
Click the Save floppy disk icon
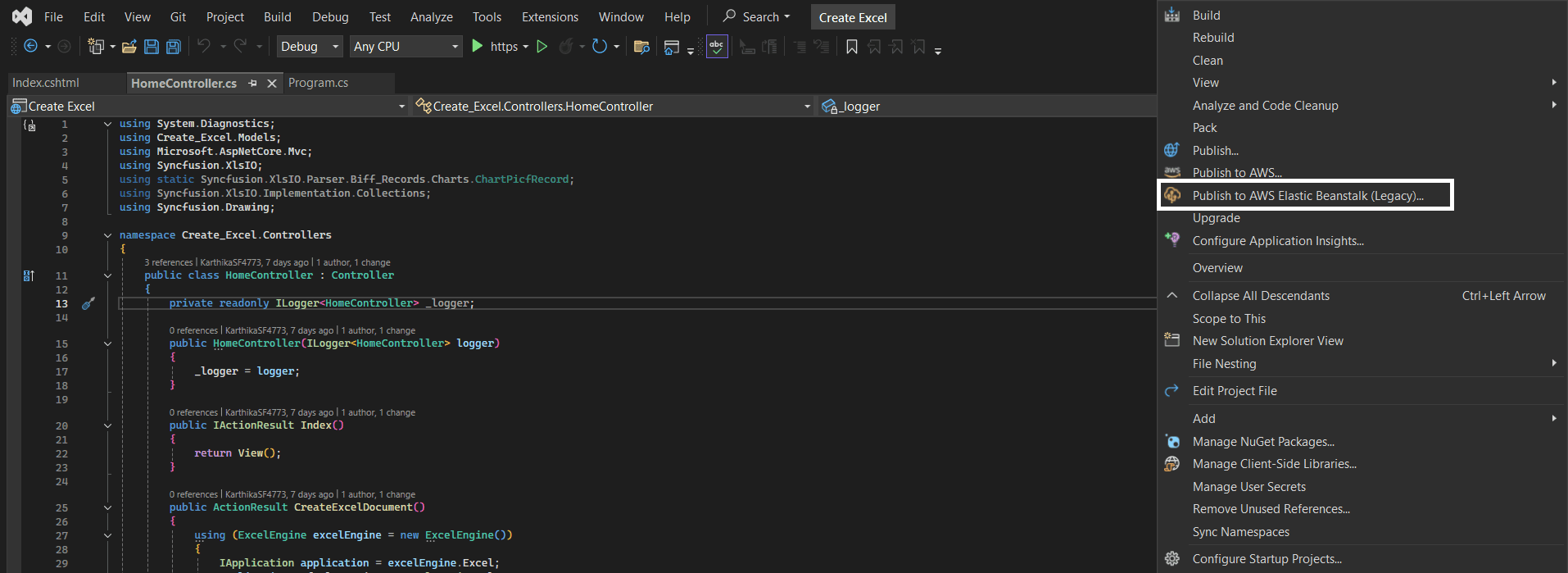coord(152,47)
